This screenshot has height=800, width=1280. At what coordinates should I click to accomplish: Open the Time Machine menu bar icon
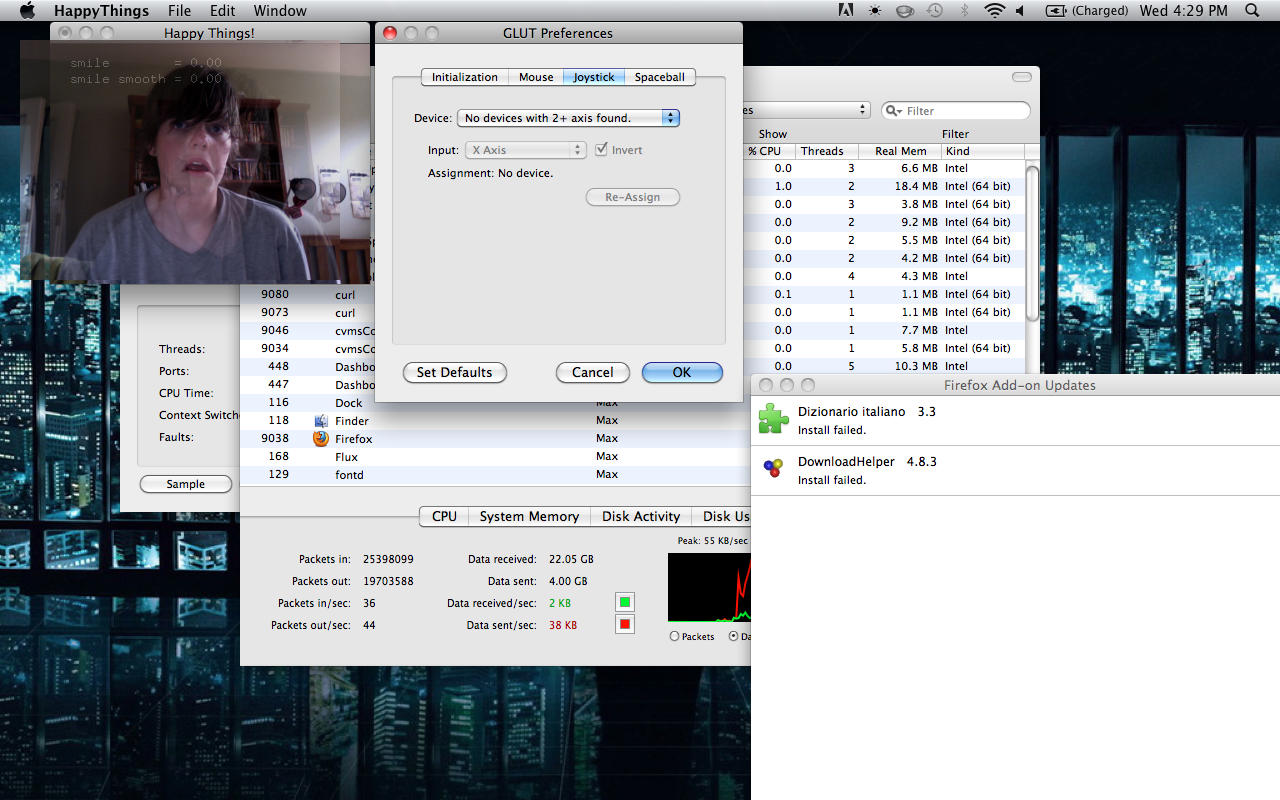click(x=934, y=11)
